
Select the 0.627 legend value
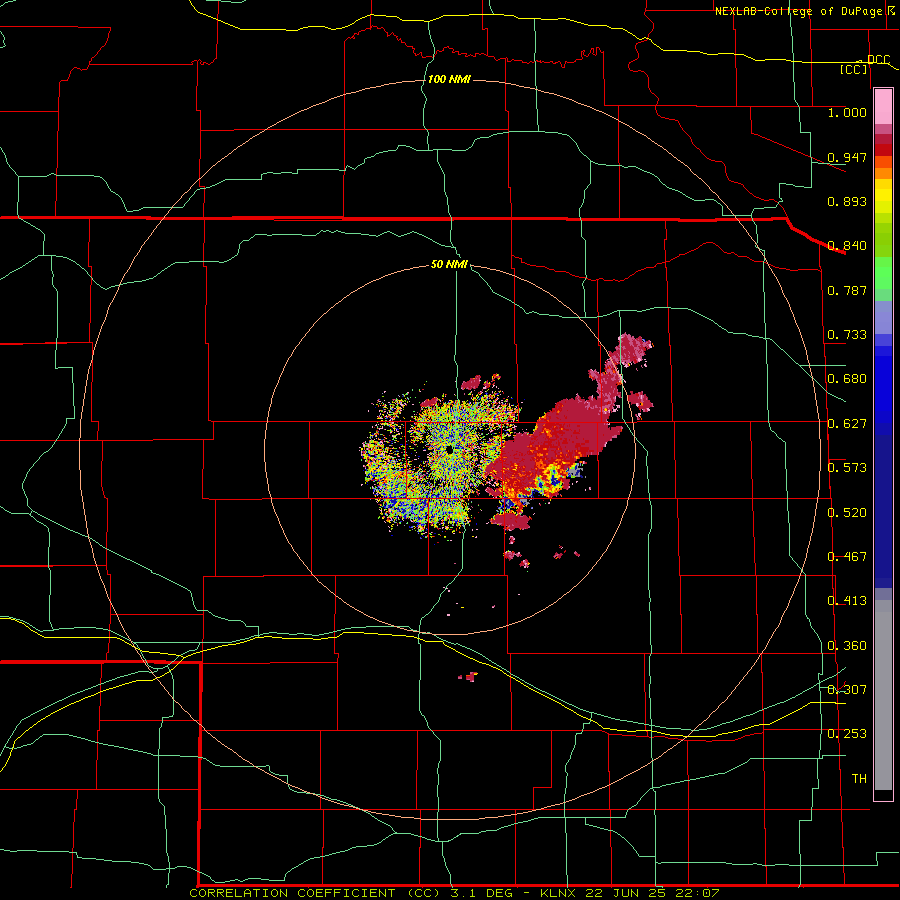tap(847, 424)
